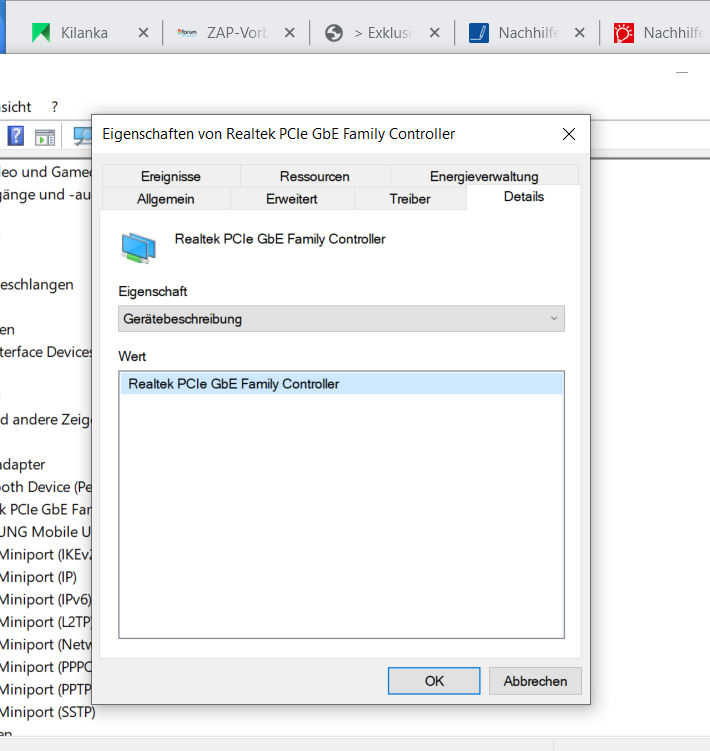This screenshot has height=751, width=710.
Task: Switch to the Erweitert tab
Action: tap(292, 199)
